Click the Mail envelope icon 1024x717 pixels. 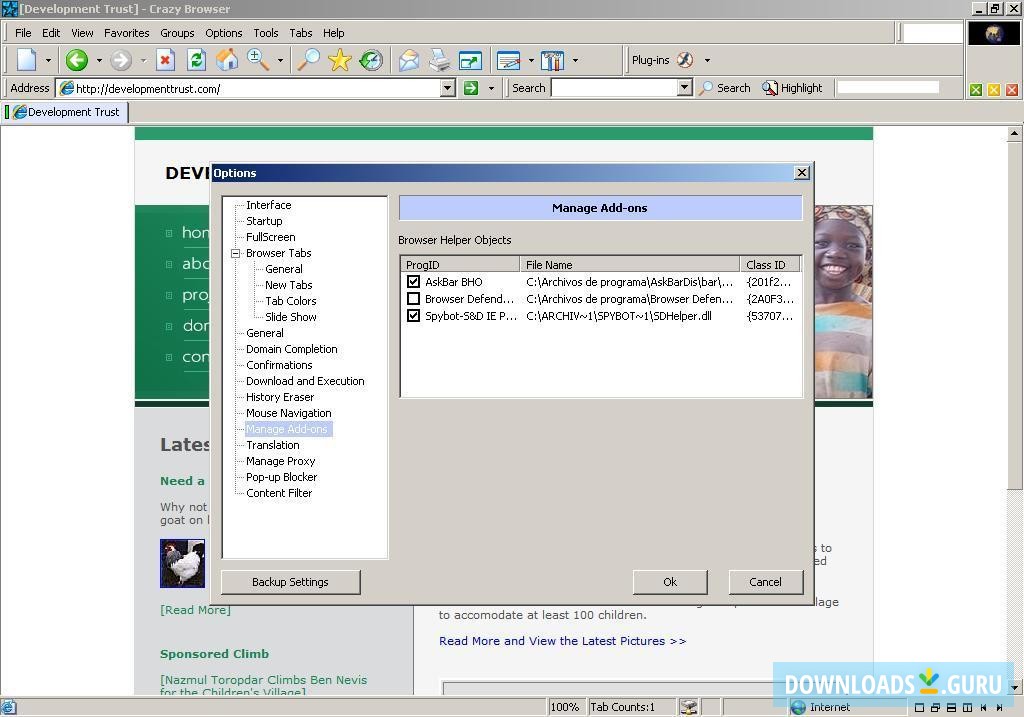point(409,60)
